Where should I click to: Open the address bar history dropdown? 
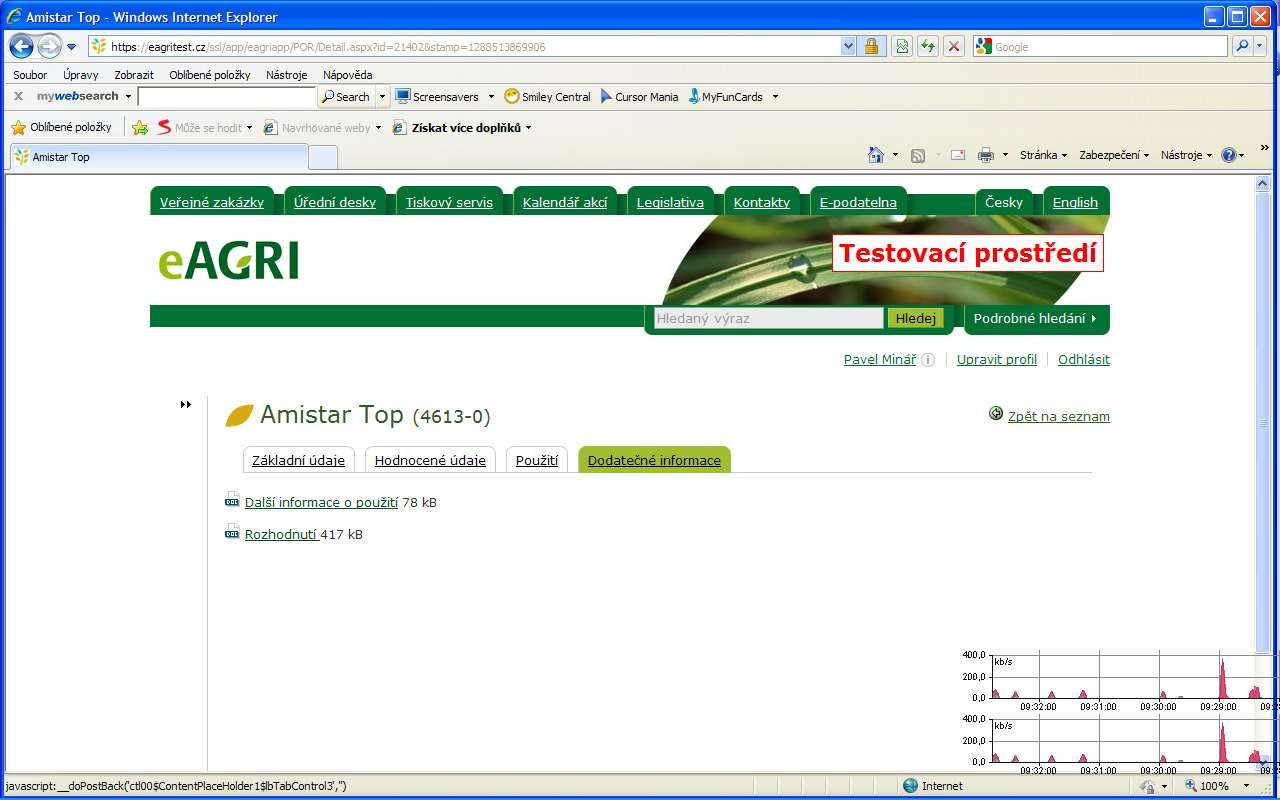click(849, 47)
